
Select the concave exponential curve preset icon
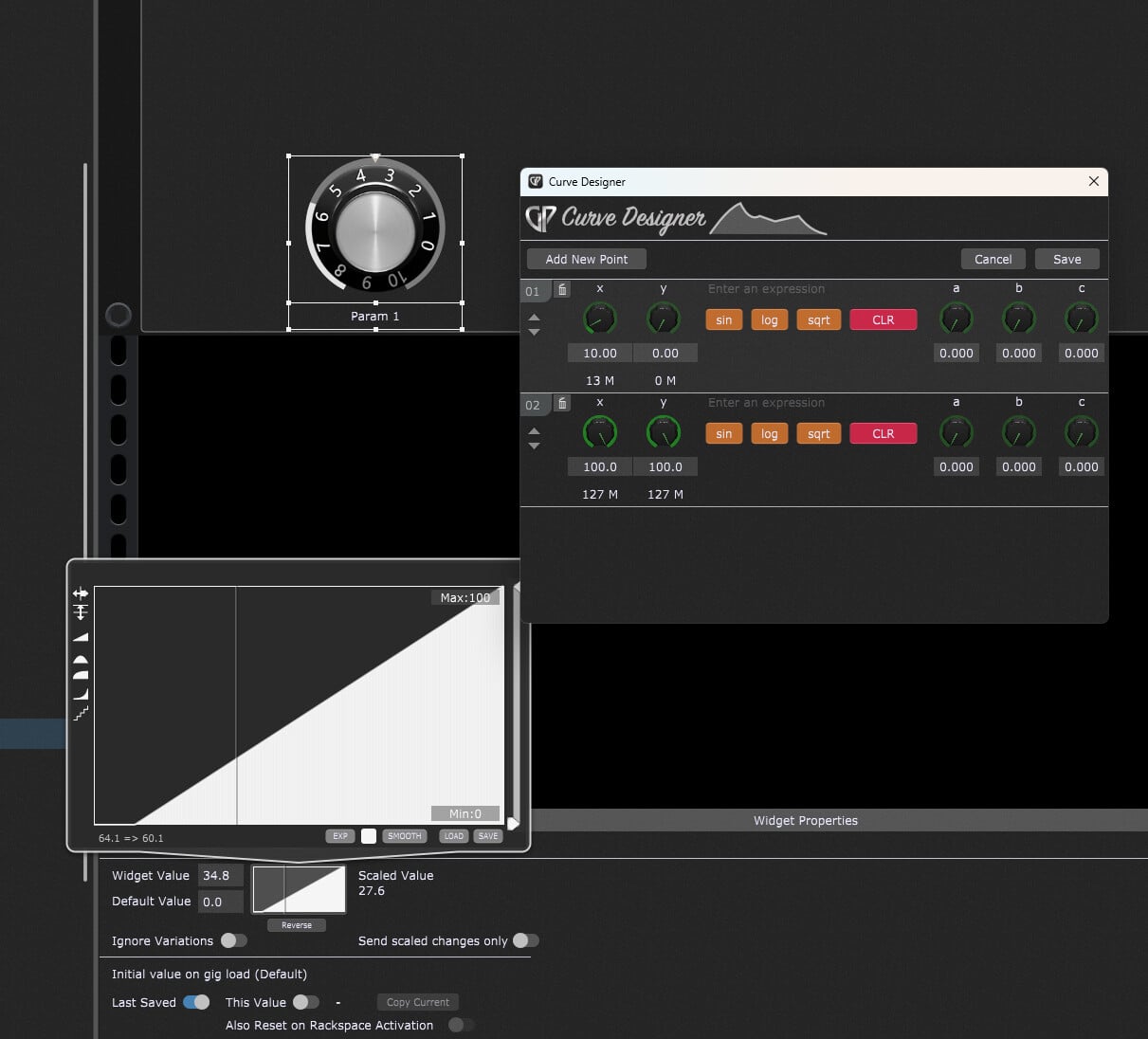pos(81,694)
